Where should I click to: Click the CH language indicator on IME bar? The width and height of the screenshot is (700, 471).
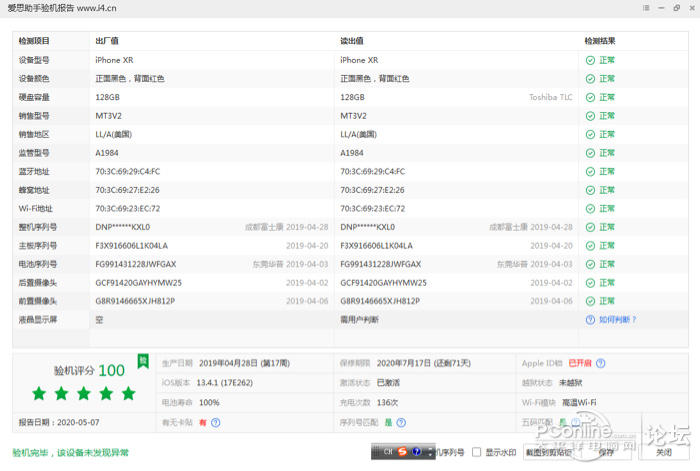click(x=388, y=452)
